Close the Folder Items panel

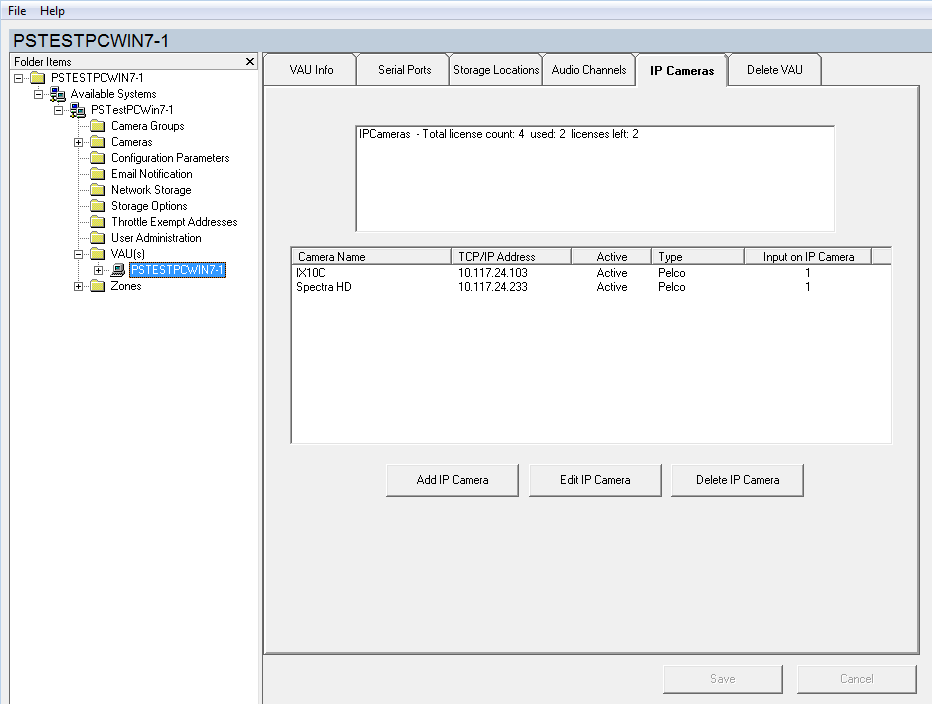[x=250, y=62]
